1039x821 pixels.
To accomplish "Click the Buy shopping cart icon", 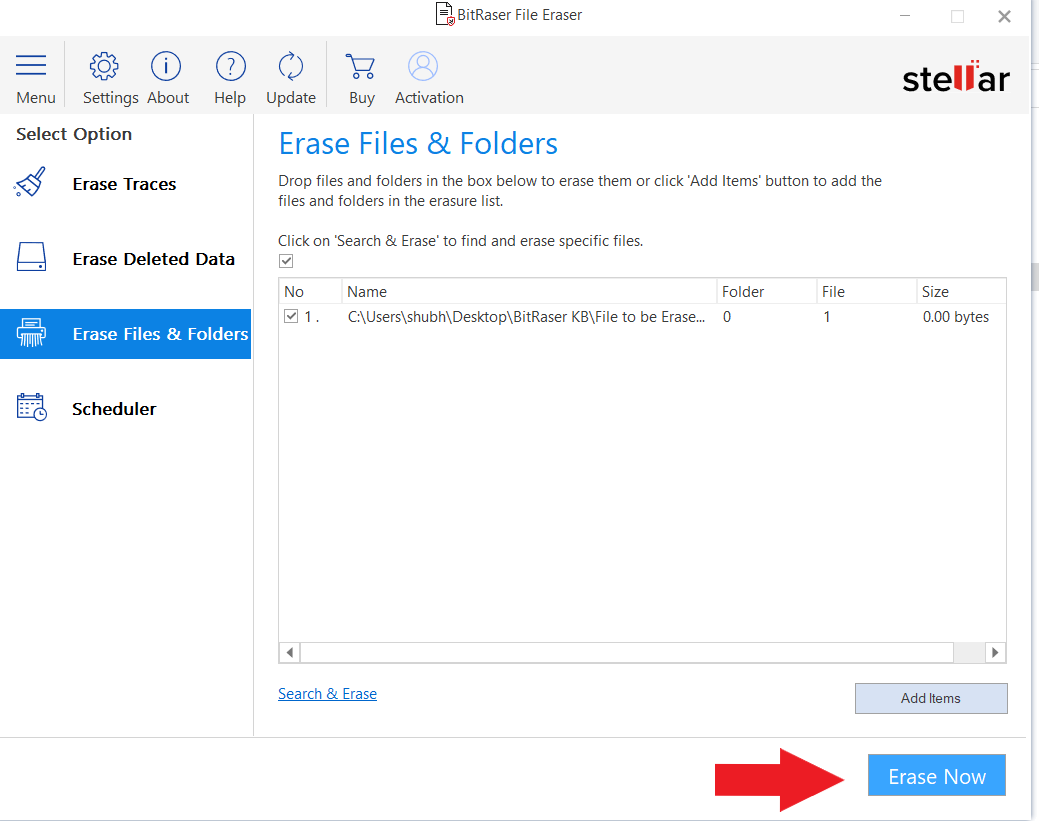I will (360, 66).
